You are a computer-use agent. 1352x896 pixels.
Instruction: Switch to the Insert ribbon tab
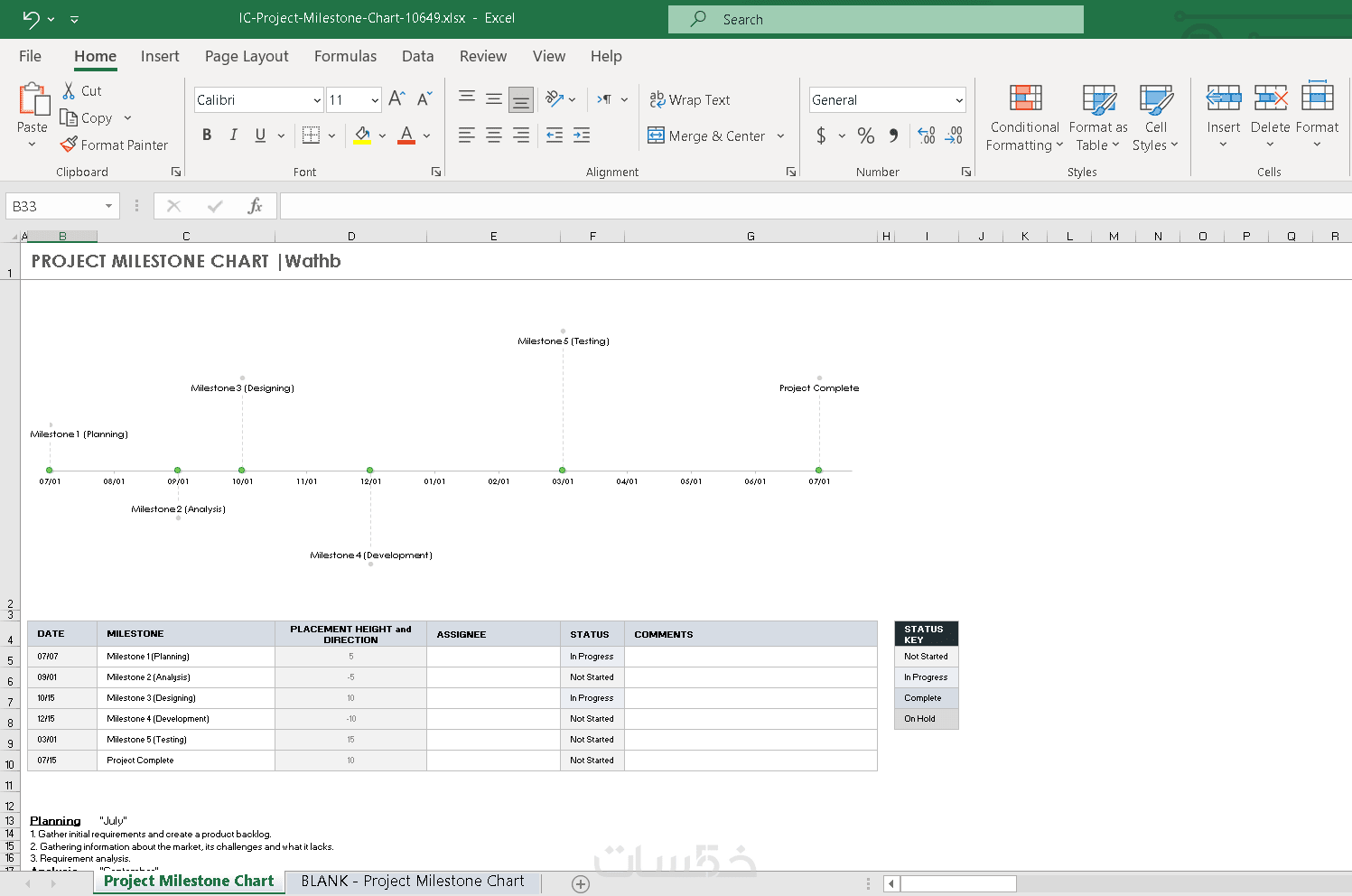[x=160, y=56]
